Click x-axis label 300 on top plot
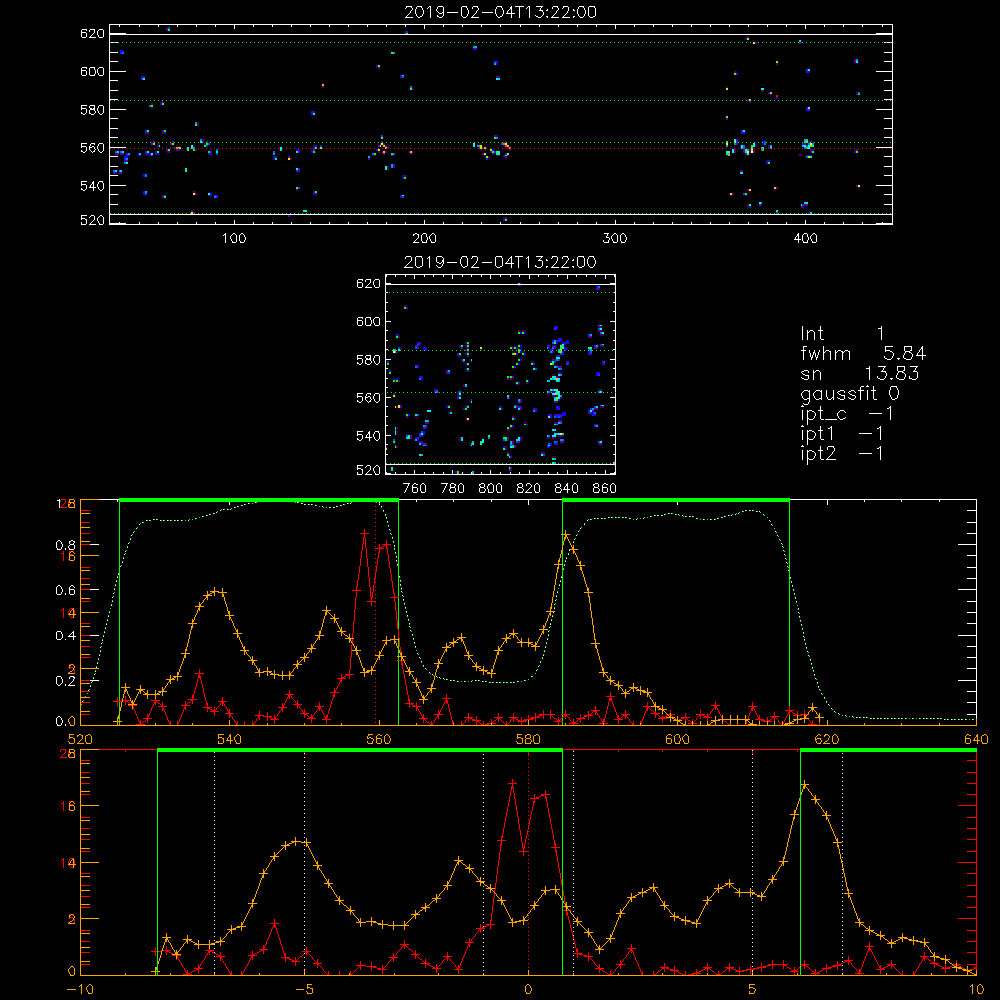This screenshot has height=1000, width=1000. [615, 239]
